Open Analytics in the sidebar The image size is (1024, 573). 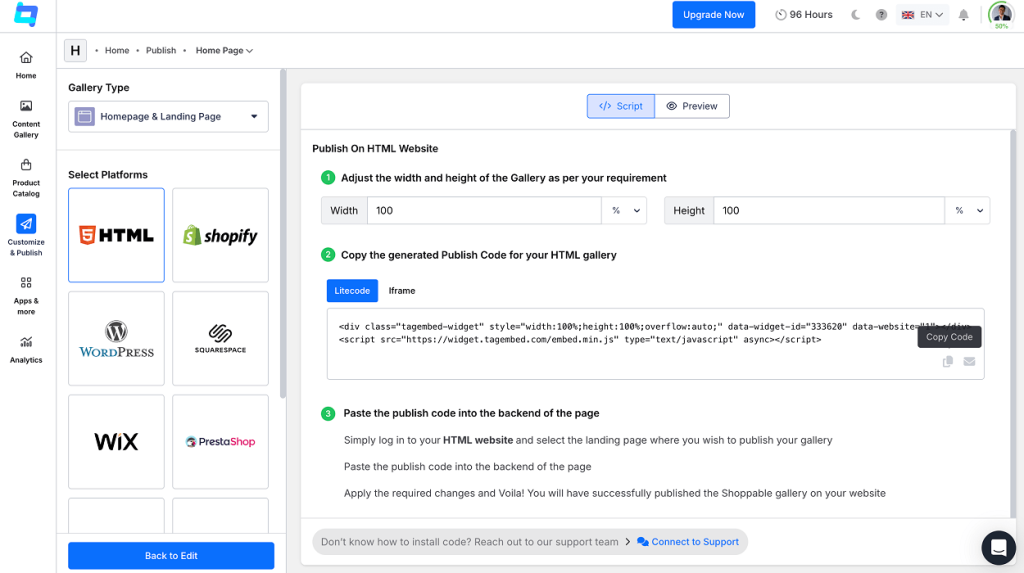(x=26, y=350)
